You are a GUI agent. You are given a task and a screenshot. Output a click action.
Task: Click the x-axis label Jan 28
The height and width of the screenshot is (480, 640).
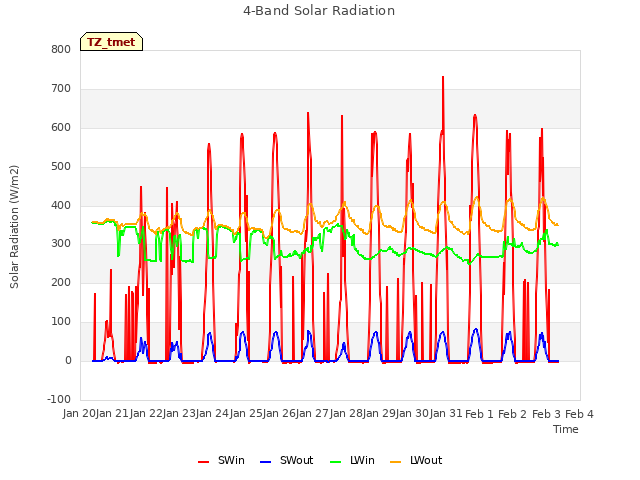pos(346,414)
